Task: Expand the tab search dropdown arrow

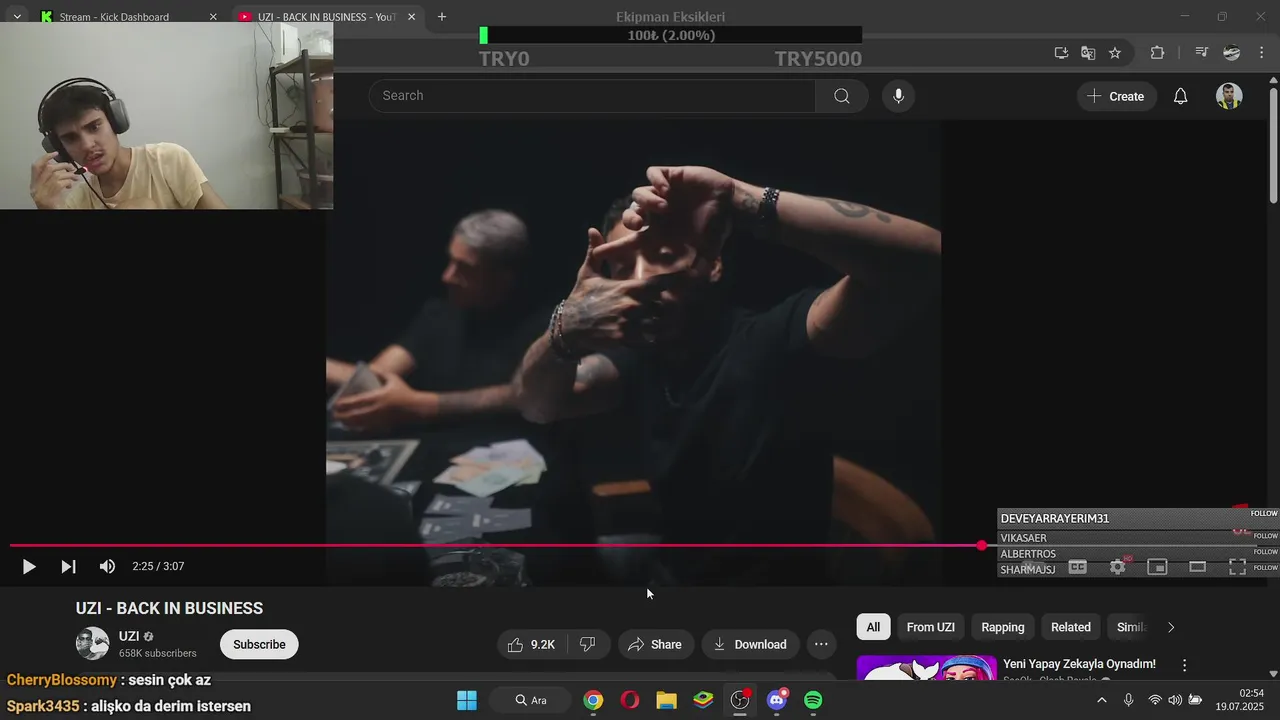Action: click(17, 17)
